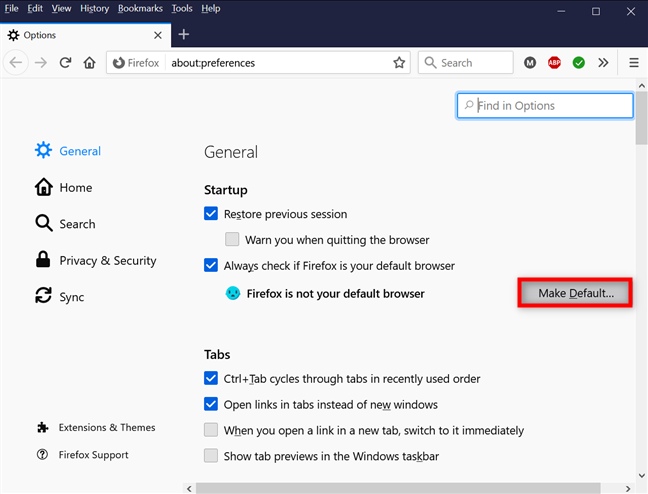The width and height of the screenshot is (648, 494).
Task: Click the vertical scrollbar thumb
Action: (x=641, y=118)
